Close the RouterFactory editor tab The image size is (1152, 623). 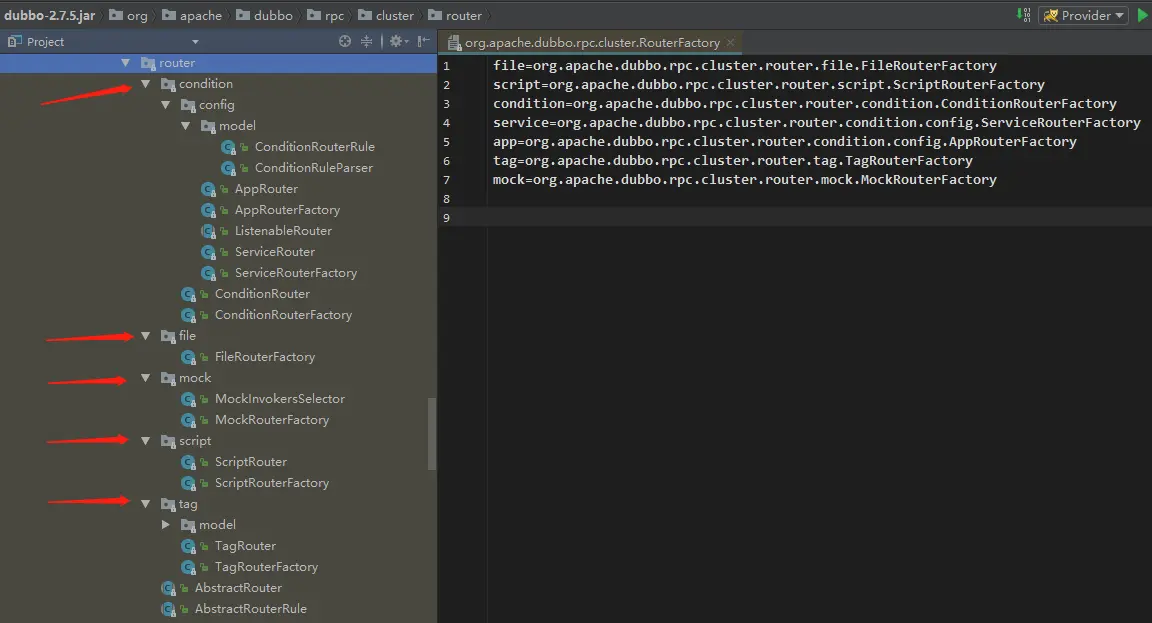(730, 43)
